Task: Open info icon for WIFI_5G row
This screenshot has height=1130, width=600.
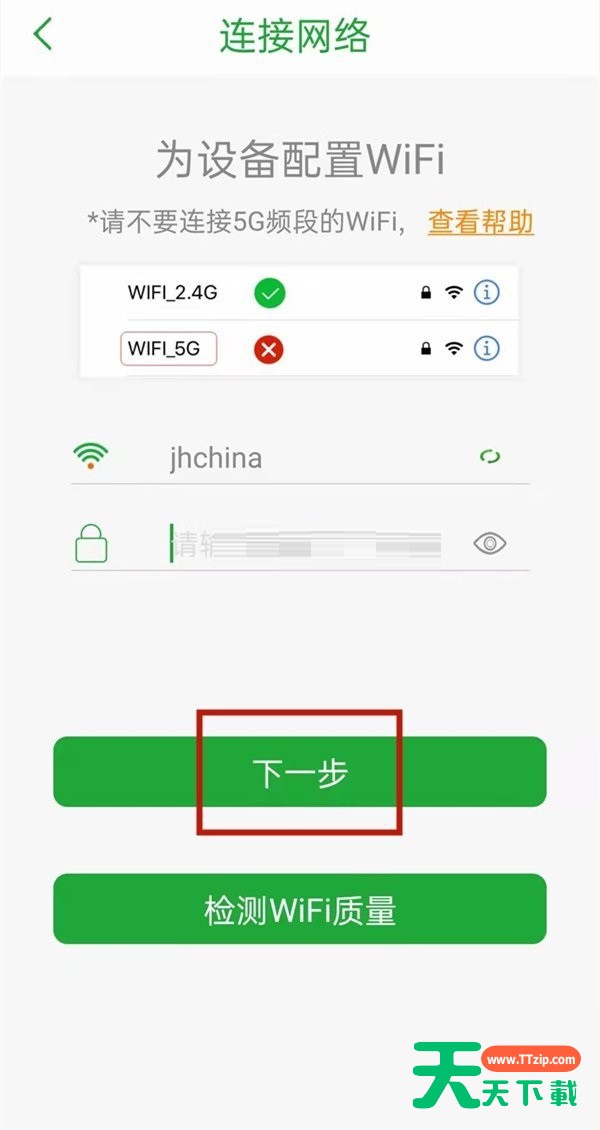Action: [x=487, y=349]
